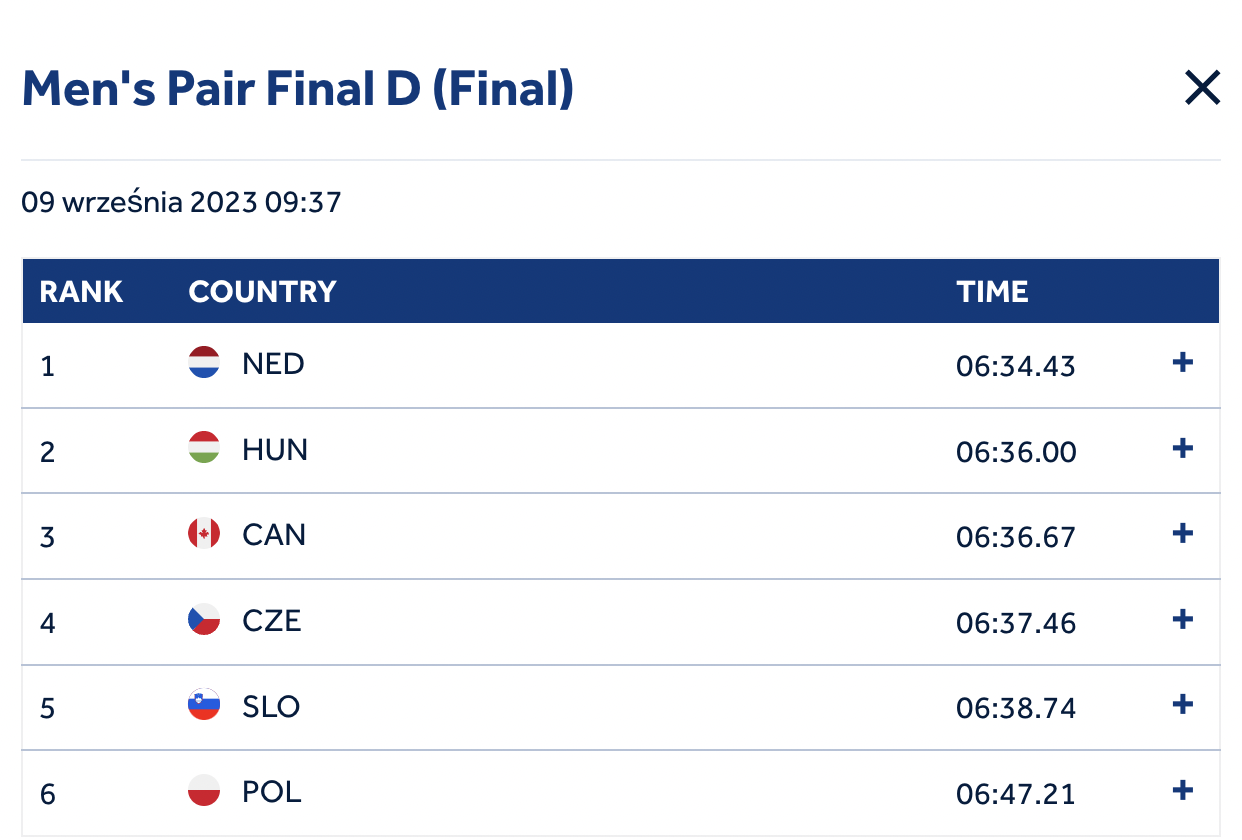The height and width of the screenshot is (840, 1242).
Task: Click the Men's Pair Final D title
Action: click(298, 89)
